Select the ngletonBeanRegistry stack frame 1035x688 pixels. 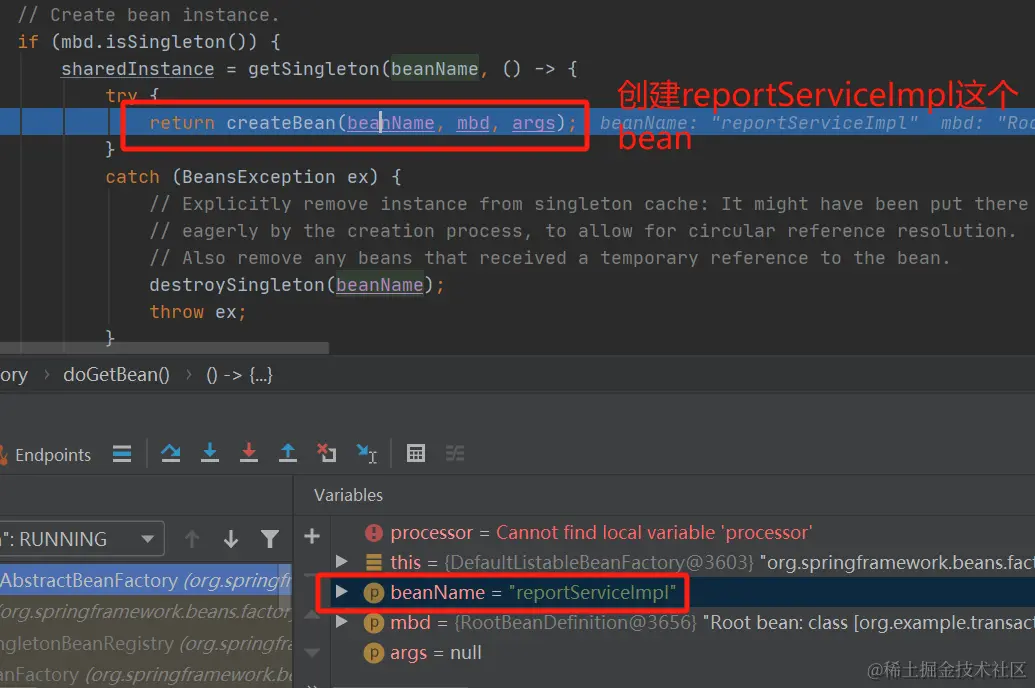coord(145,643)
